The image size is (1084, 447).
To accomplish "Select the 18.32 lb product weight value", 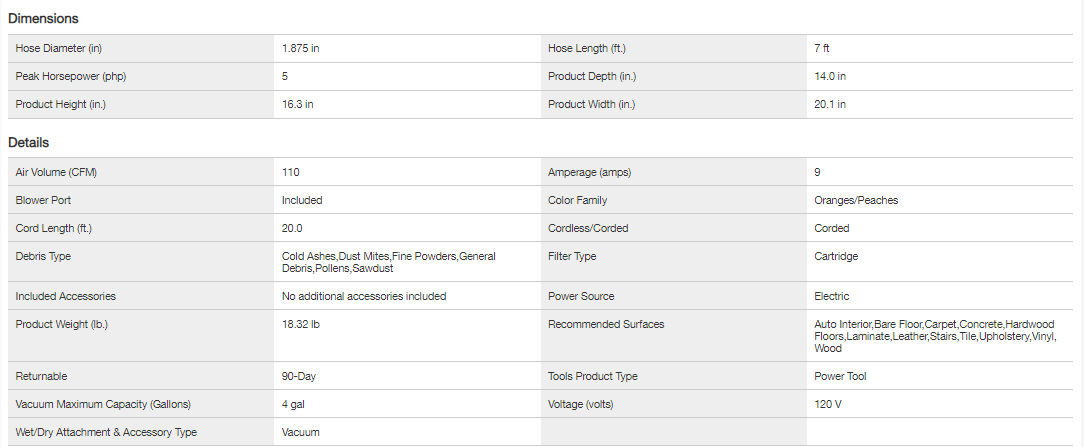I will (301, 324).
